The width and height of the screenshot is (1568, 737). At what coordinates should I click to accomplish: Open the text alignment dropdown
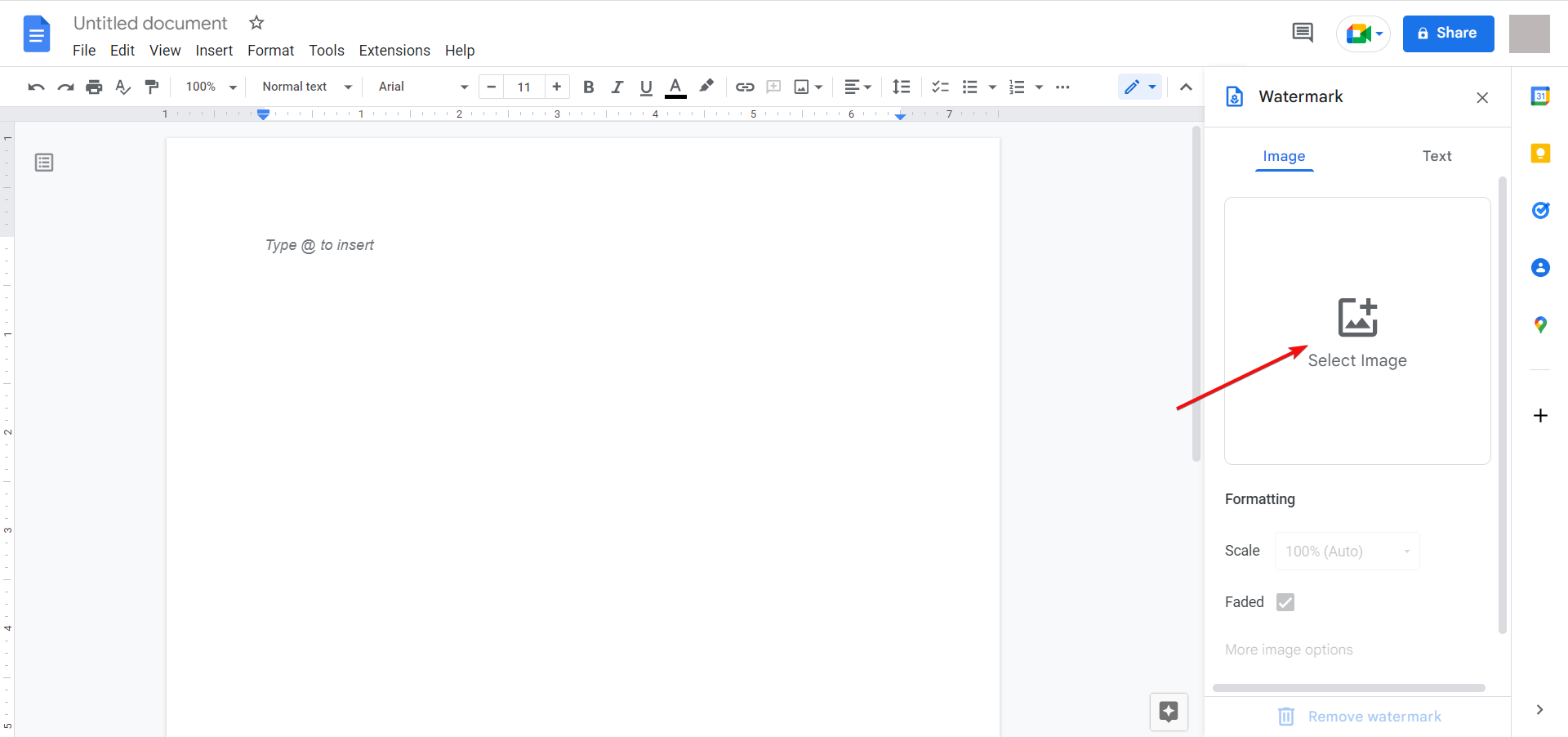(x=857, y=87)
